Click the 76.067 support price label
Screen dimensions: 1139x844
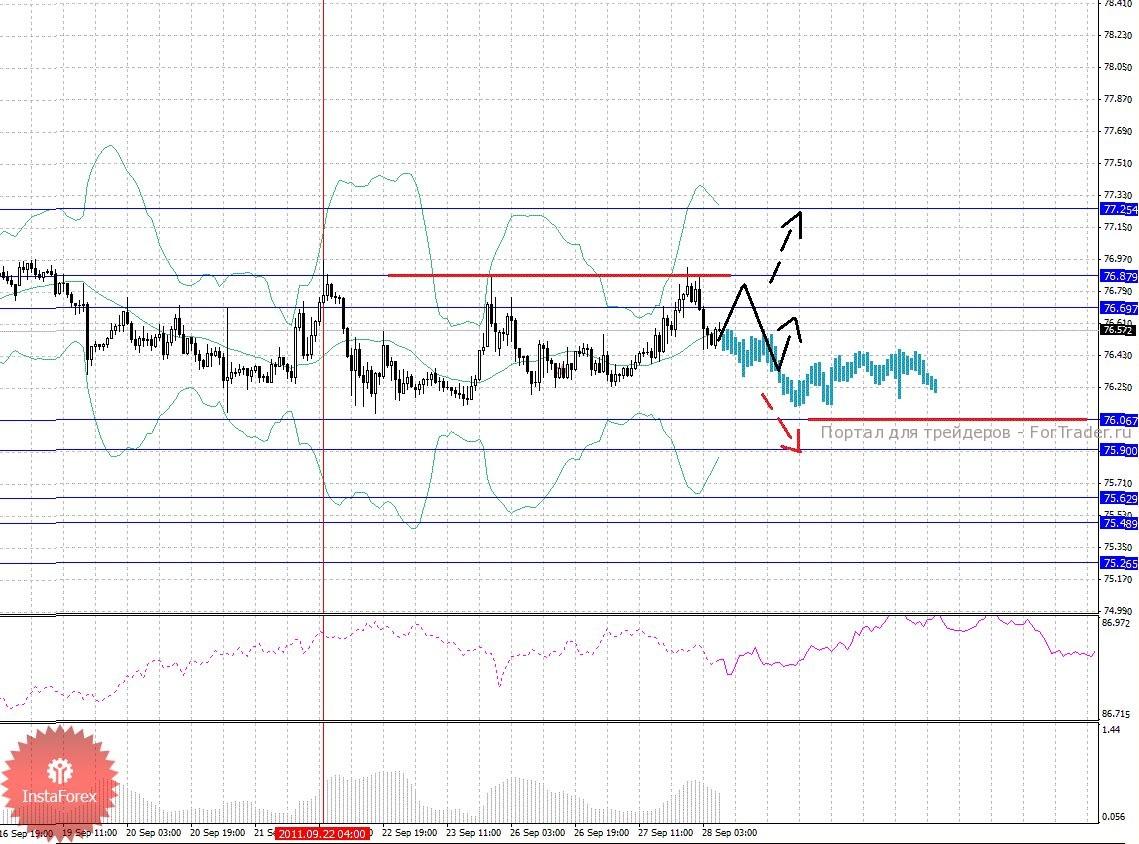click(x=1119, y=420)
